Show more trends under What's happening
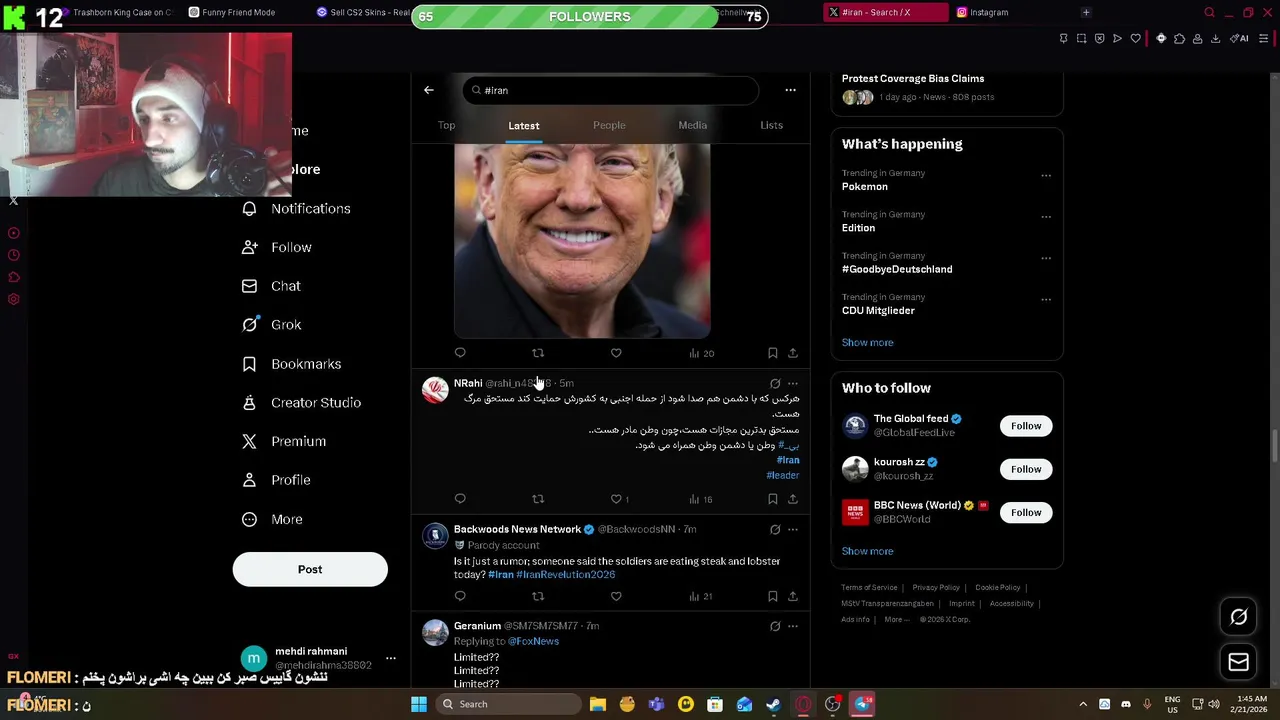Screen dimensions: 1280x720 point(867,342)
